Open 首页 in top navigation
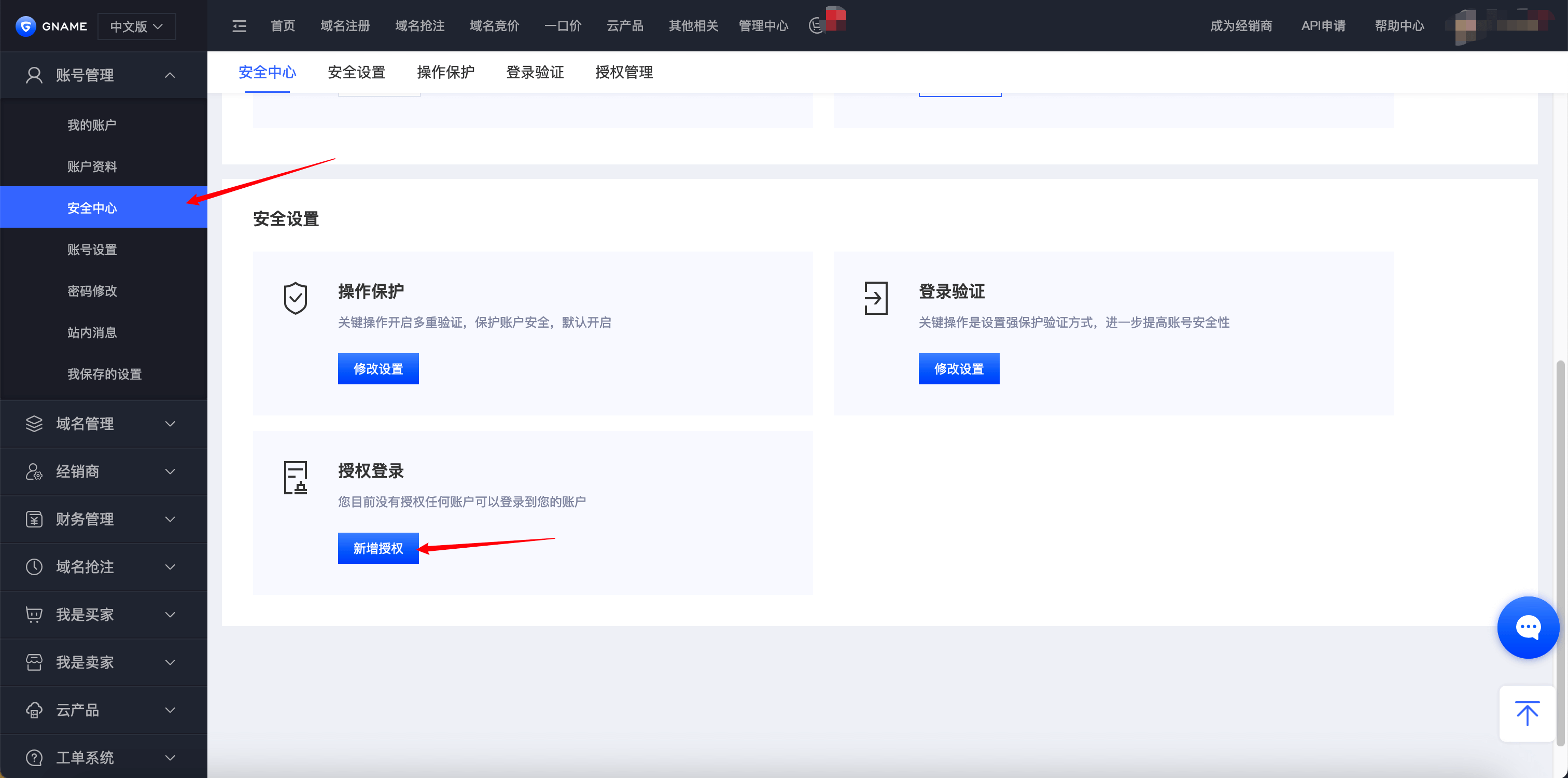Viewport: 1568px width, 778px height. point(283,26)
